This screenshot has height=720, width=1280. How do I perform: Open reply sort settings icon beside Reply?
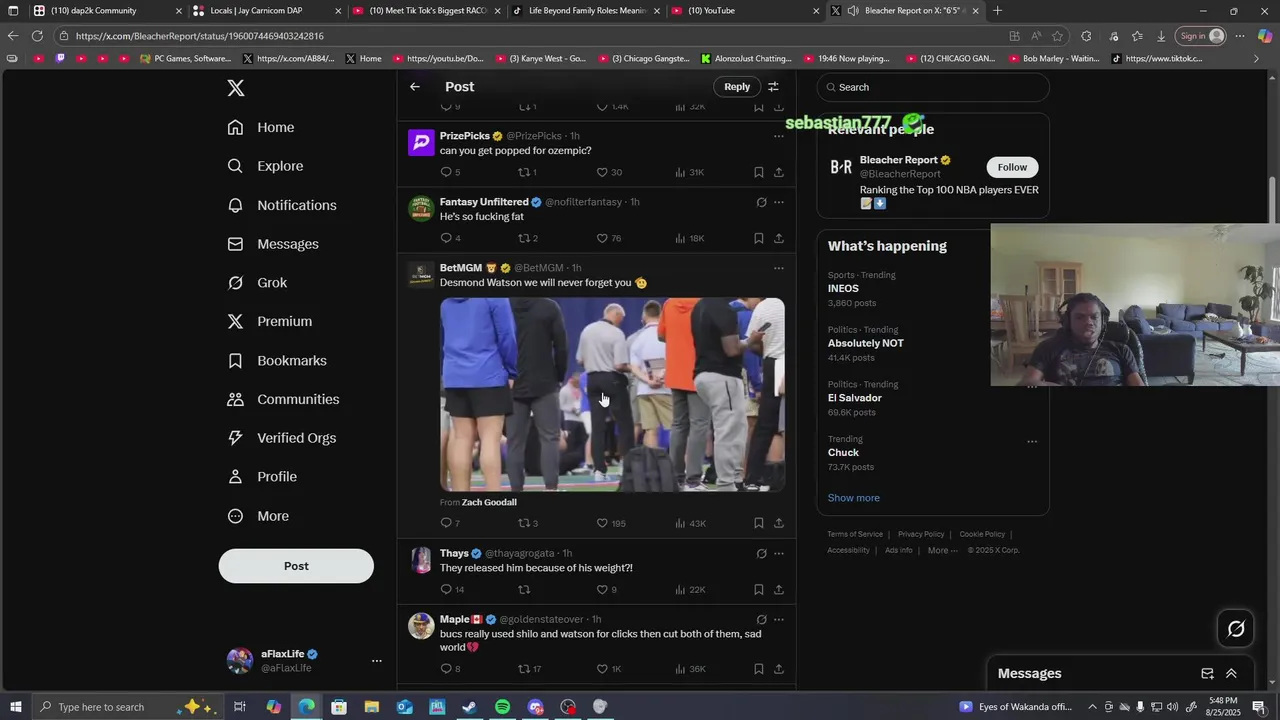[773, 87]
